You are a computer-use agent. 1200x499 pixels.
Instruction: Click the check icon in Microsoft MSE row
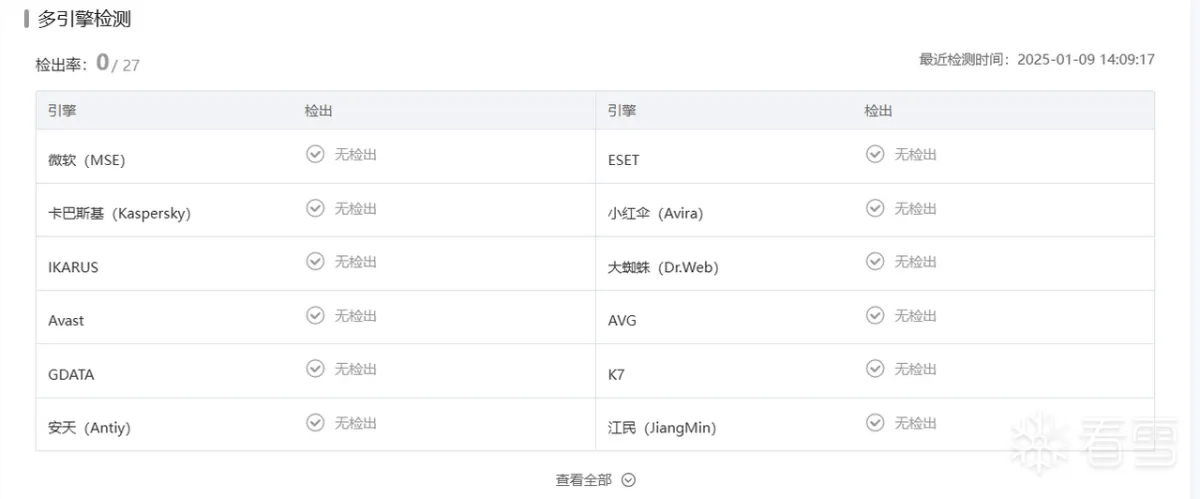point(315,154)
